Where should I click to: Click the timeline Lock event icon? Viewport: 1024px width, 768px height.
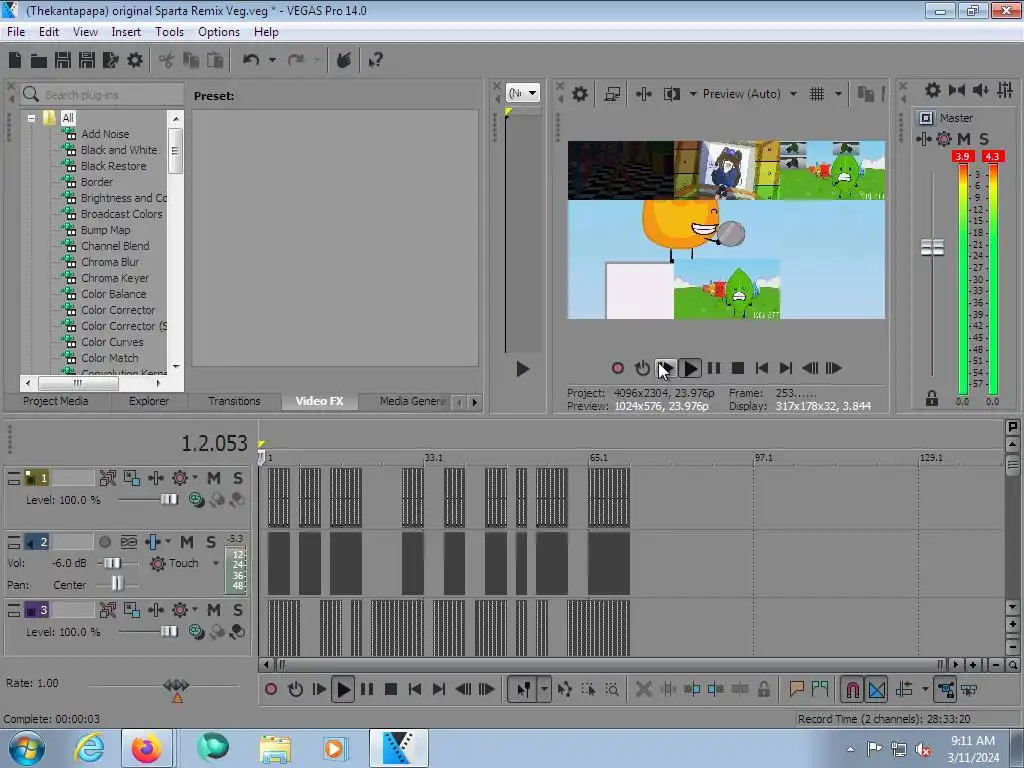point(763,689)
